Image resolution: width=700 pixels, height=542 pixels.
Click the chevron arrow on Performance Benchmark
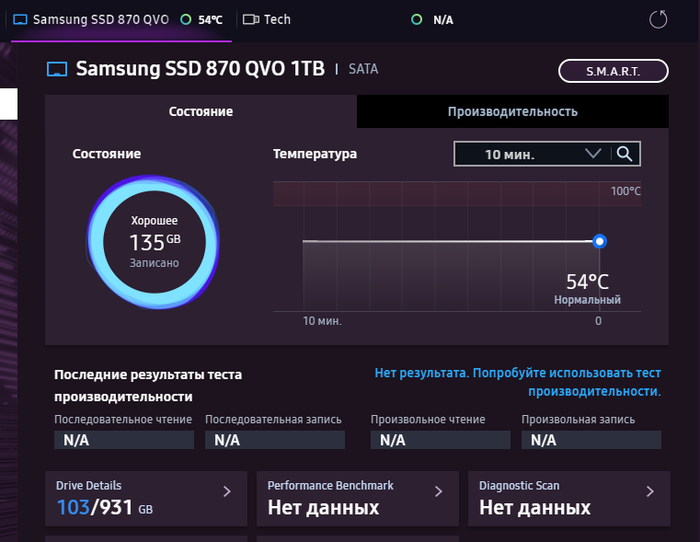(x=438, y=492)
